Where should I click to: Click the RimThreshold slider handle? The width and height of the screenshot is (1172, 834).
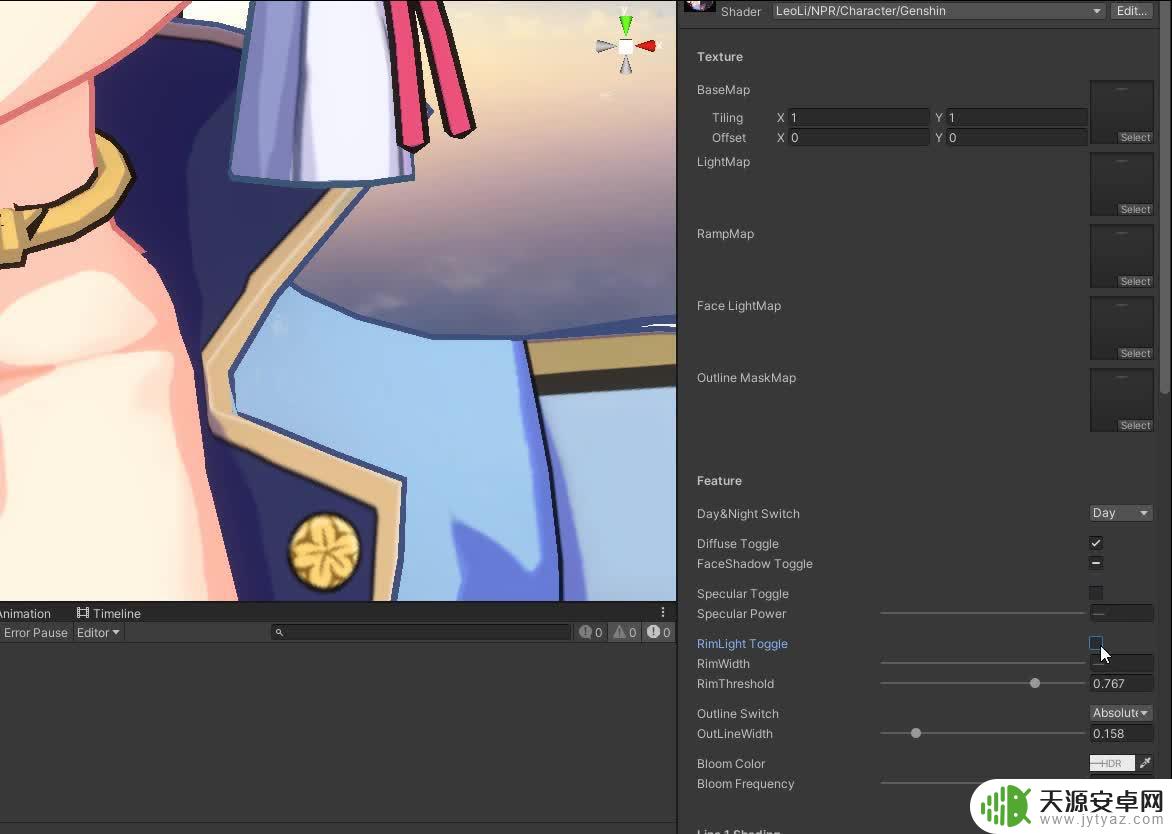(1034, 683)
